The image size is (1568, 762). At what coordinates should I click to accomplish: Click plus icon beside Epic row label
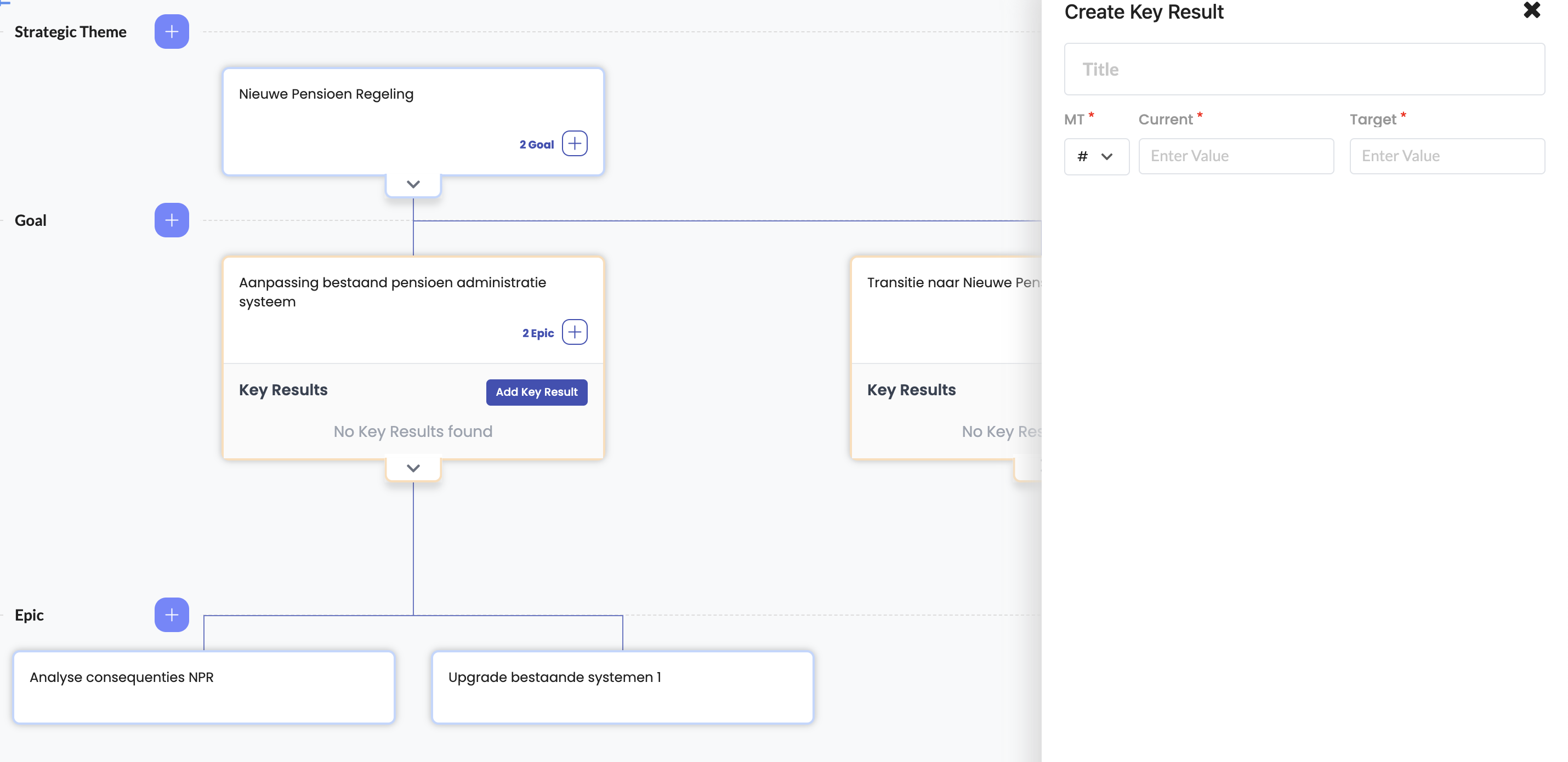click(172, 615)
